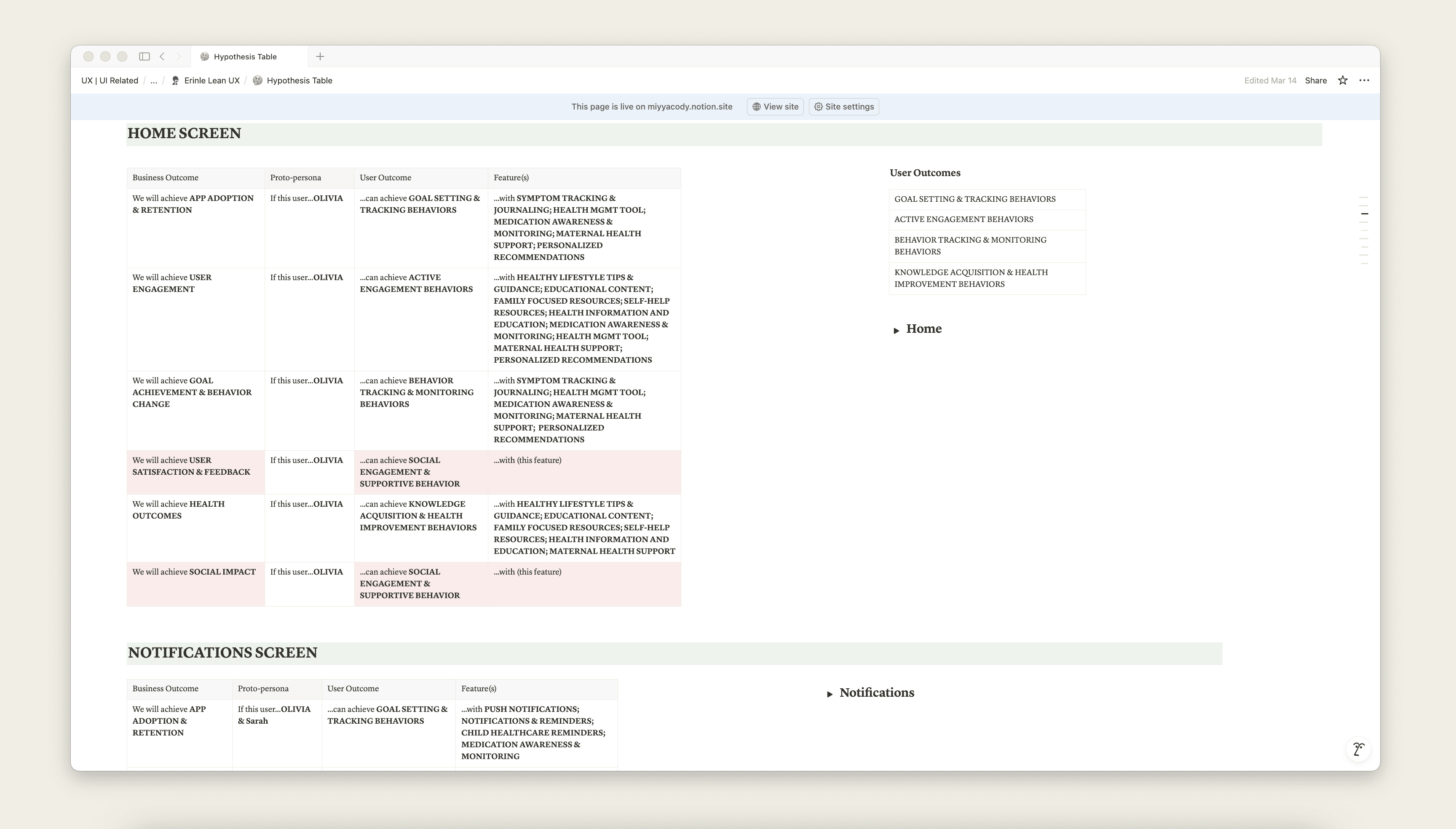
Task: Open the three-dot page options menu
Action: pos(1364,80)
